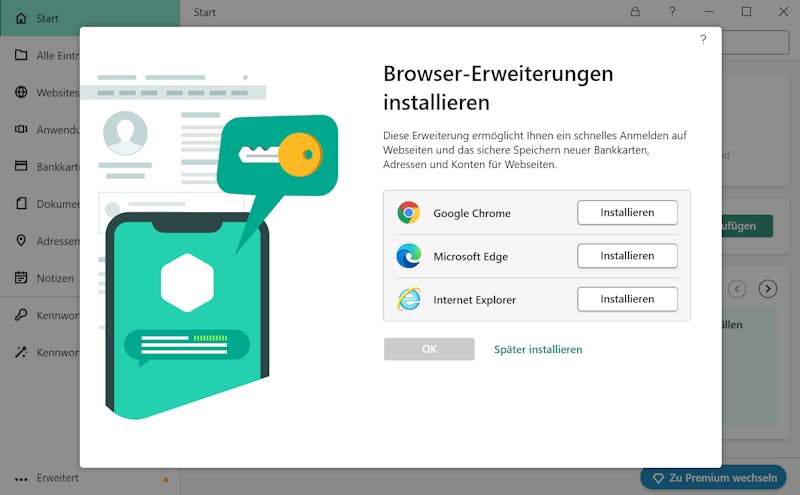Open main window help question mark

pos(672,11)
